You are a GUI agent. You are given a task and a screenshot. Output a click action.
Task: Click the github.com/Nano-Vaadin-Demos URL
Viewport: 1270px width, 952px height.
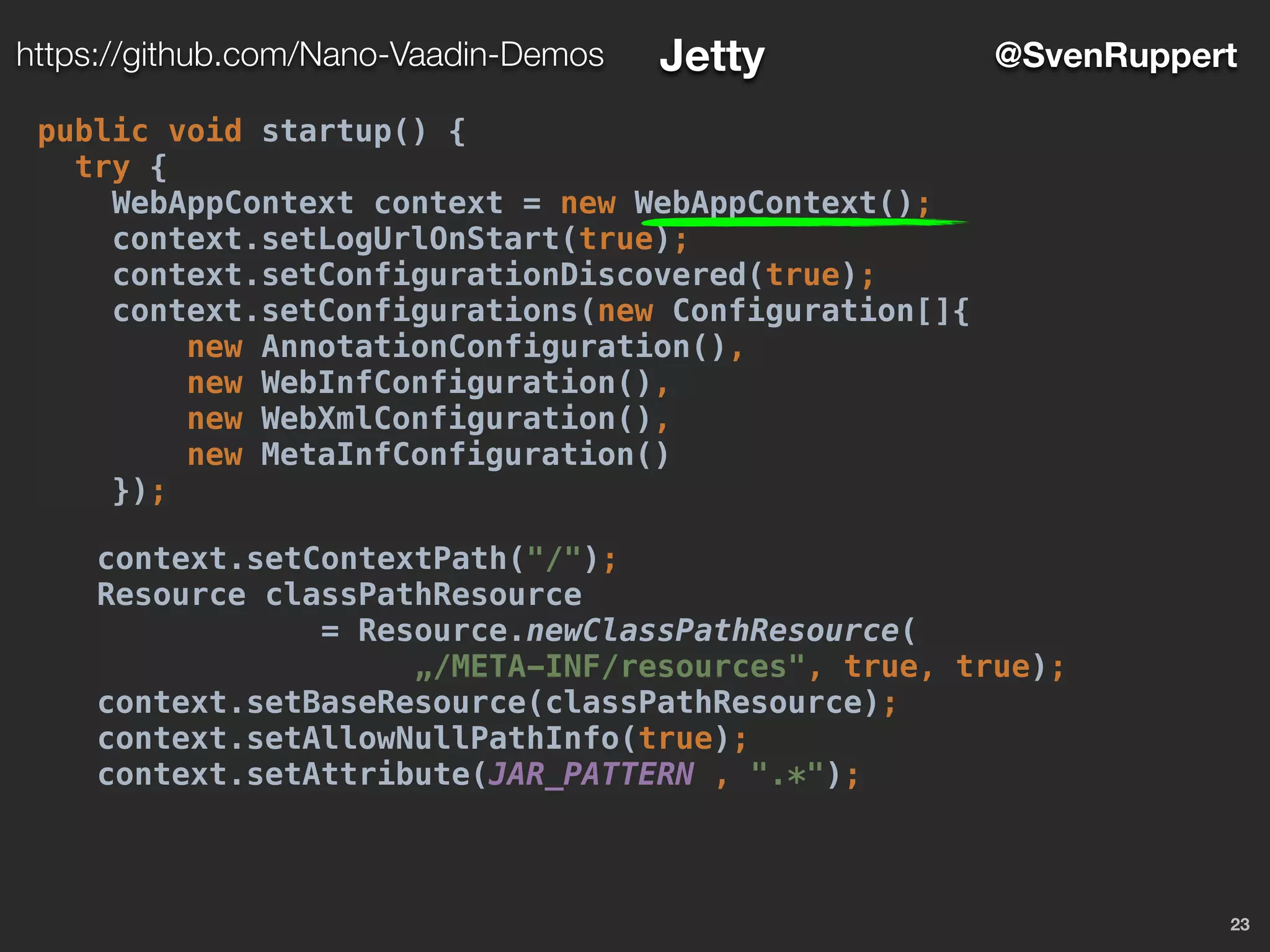point(309,55)
